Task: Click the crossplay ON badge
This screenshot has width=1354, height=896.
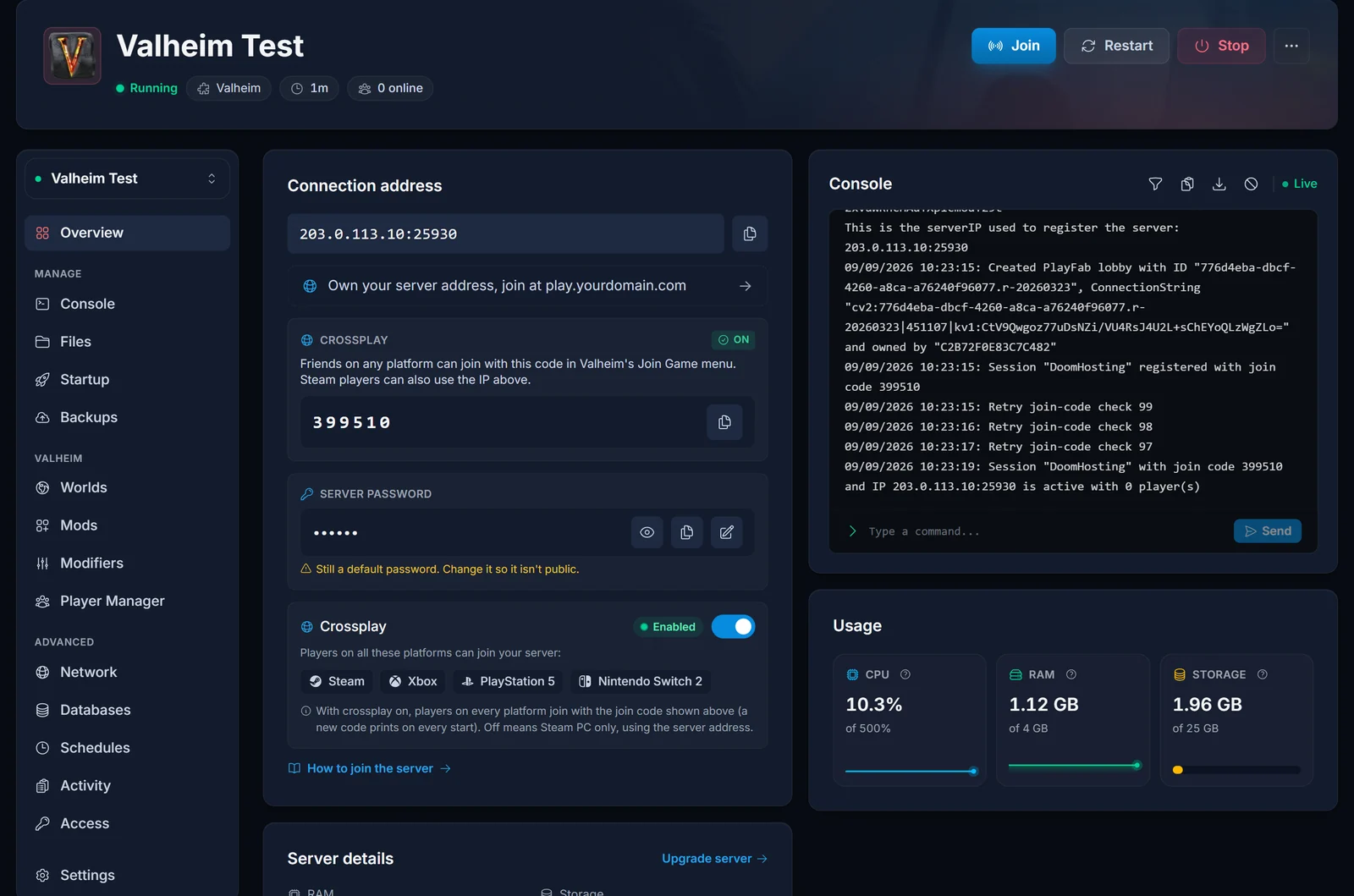Action: pos(733,339)
